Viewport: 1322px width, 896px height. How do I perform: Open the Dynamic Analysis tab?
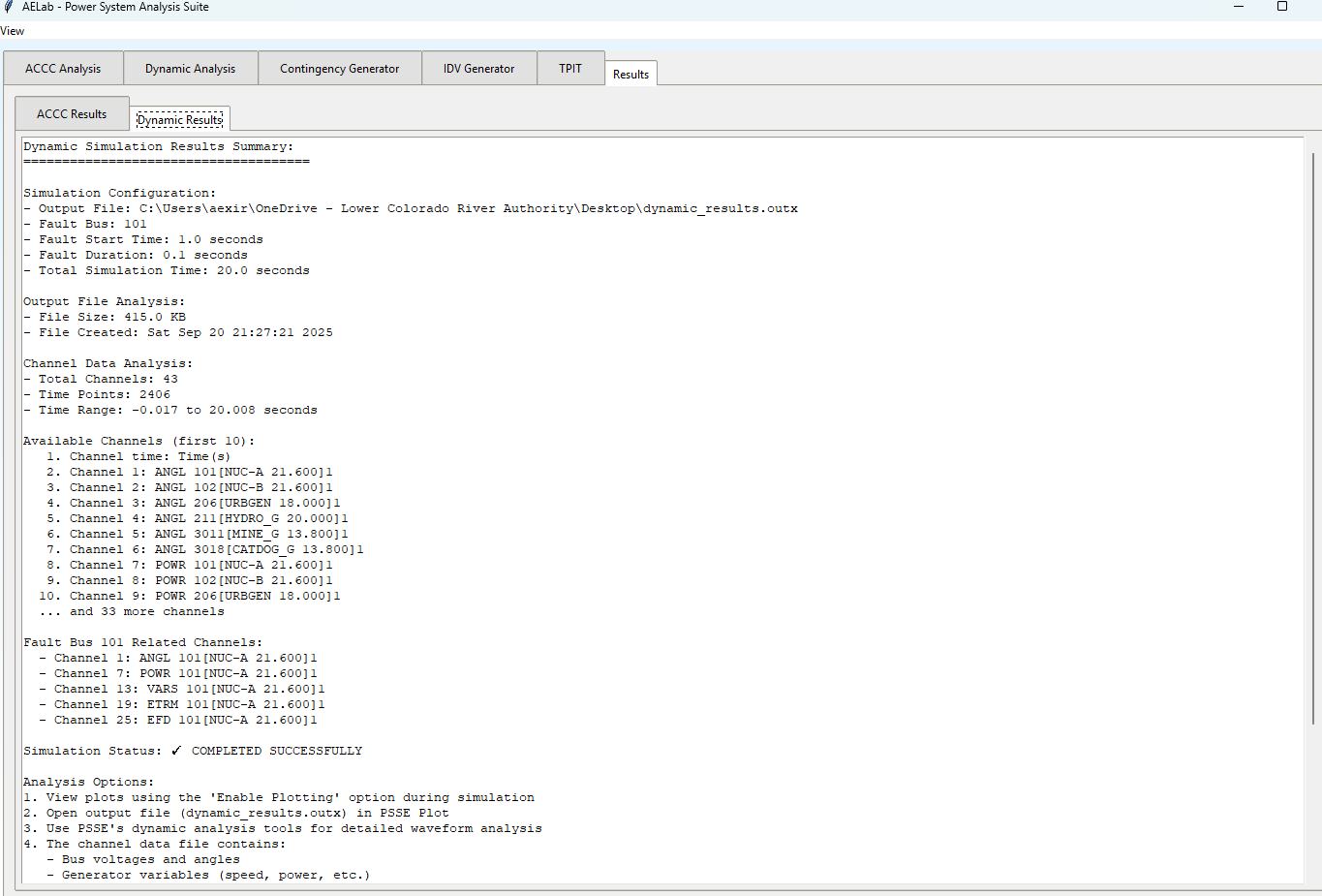point(190,68)
